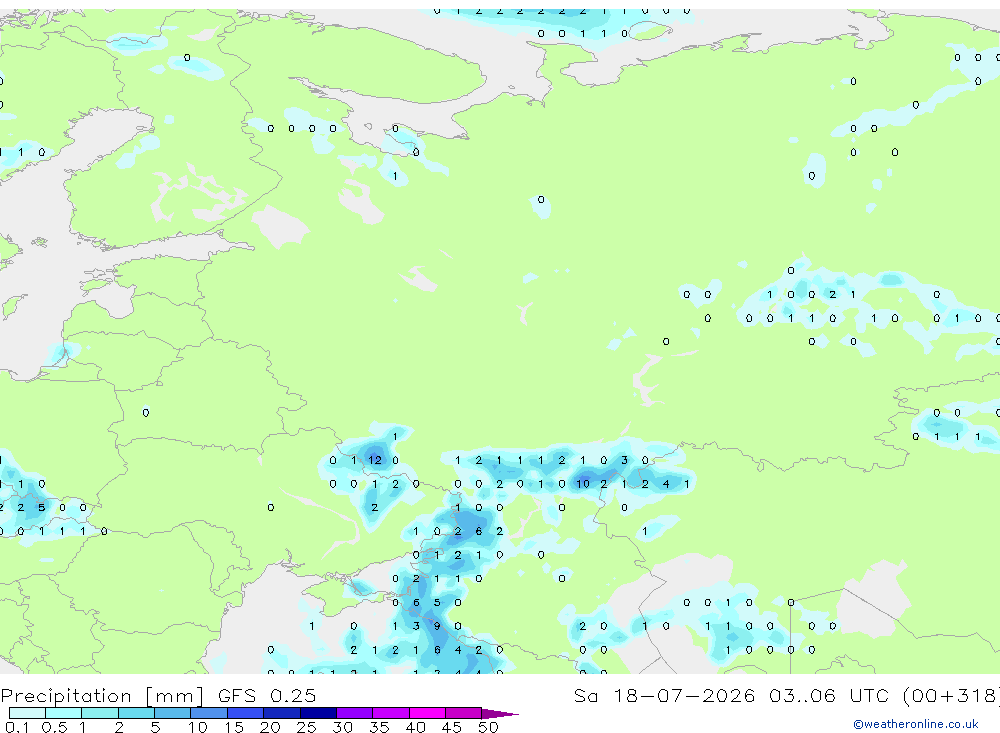1000x733 pixels.
Task: Click the 40 legend scale label
Action: (x=415, y=727)
